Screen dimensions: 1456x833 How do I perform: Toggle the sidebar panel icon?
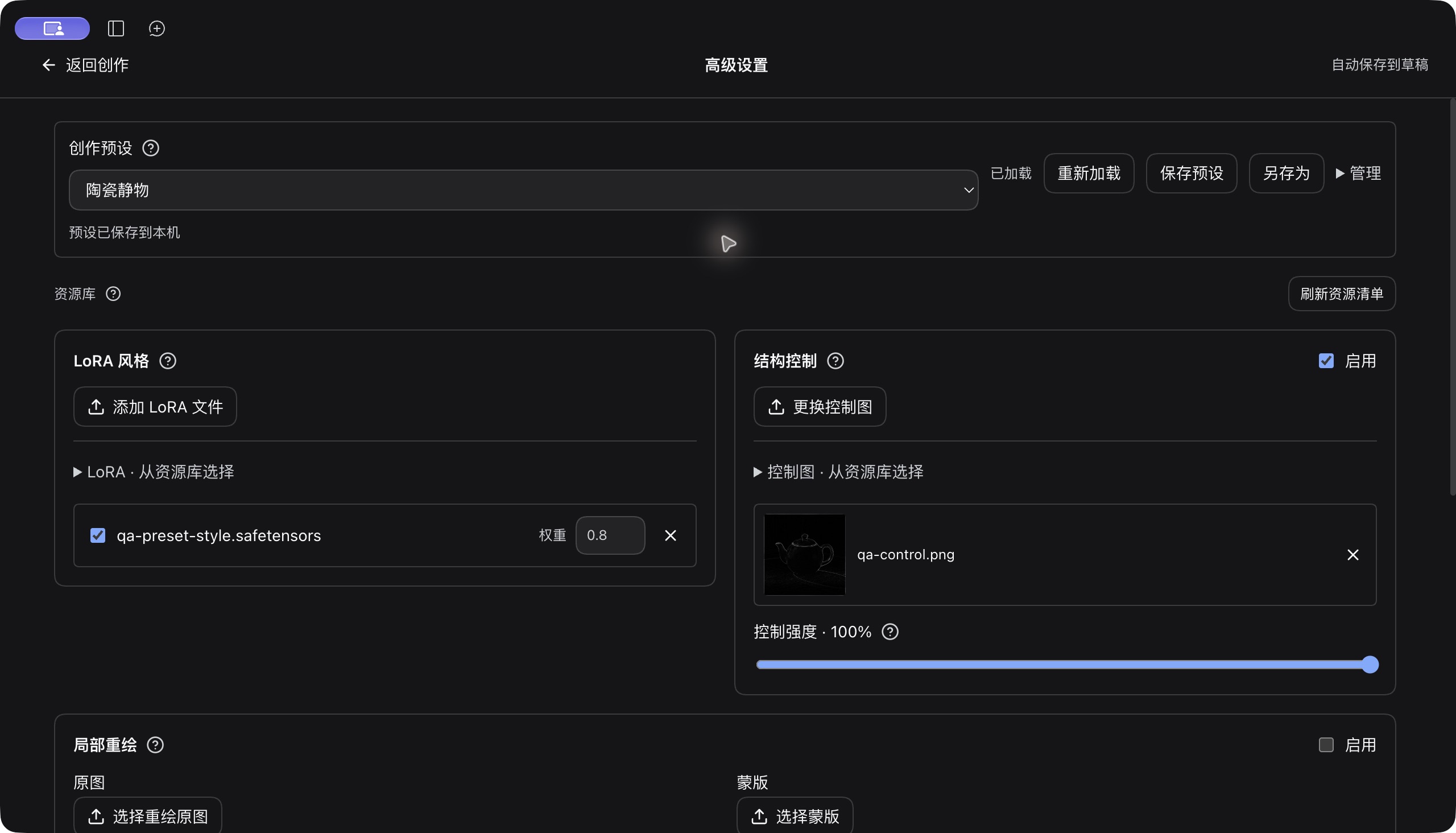click(116, 28)
